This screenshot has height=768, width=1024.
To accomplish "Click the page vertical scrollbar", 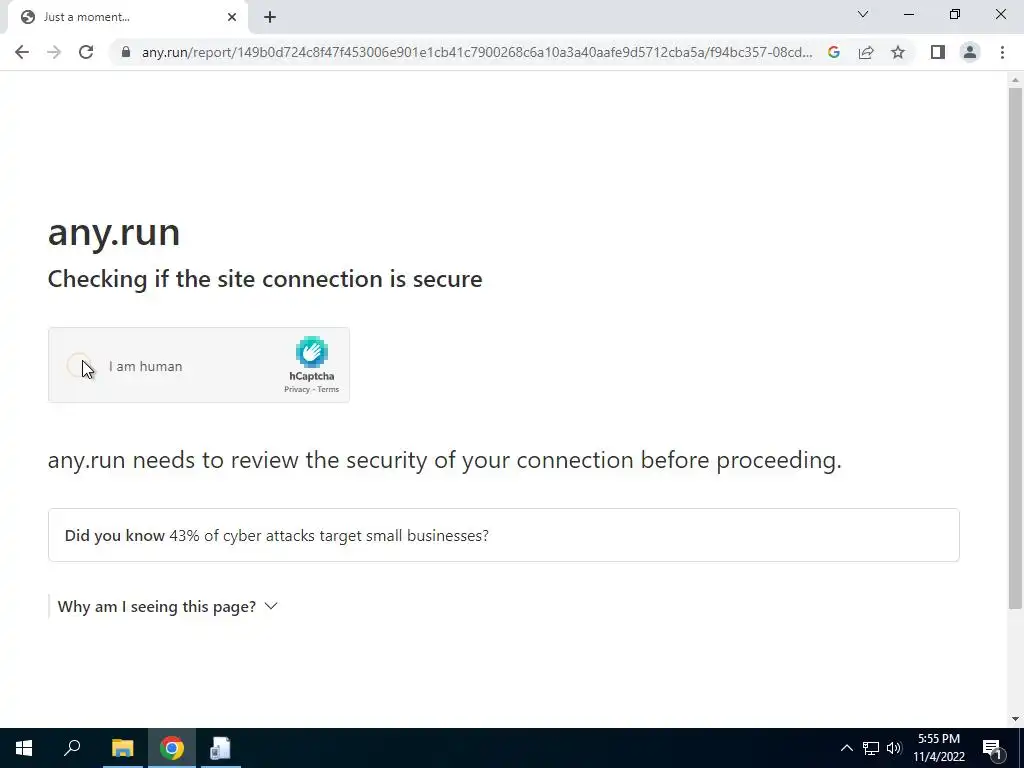I will (1015, 349).
